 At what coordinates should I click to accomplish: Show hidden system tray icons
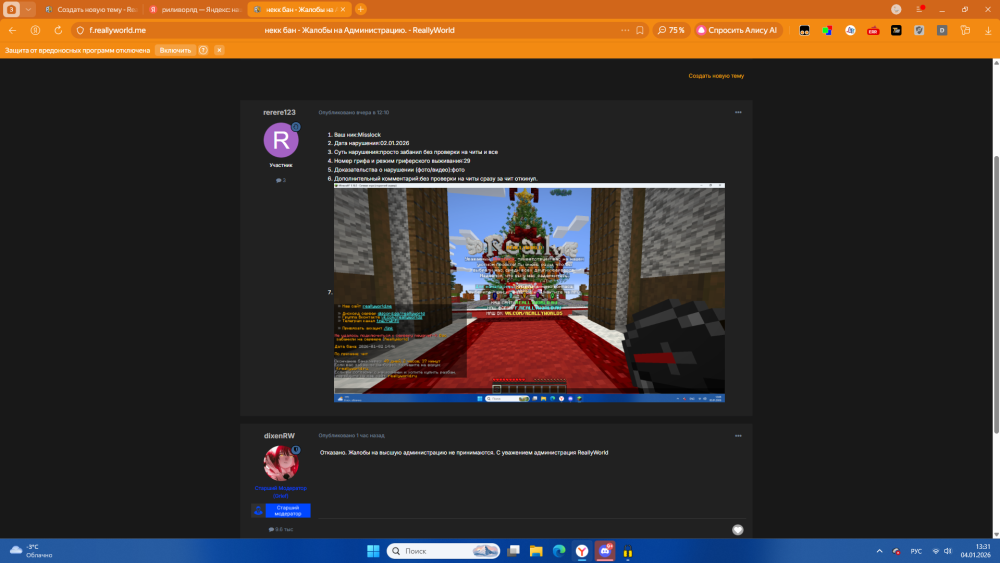(879, 551)
